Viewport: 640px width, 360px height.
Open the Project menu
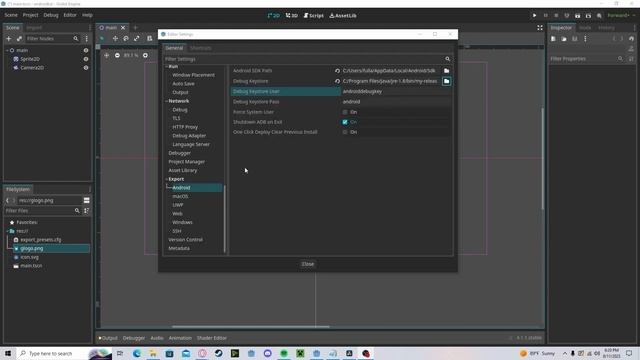click(30, 15)
